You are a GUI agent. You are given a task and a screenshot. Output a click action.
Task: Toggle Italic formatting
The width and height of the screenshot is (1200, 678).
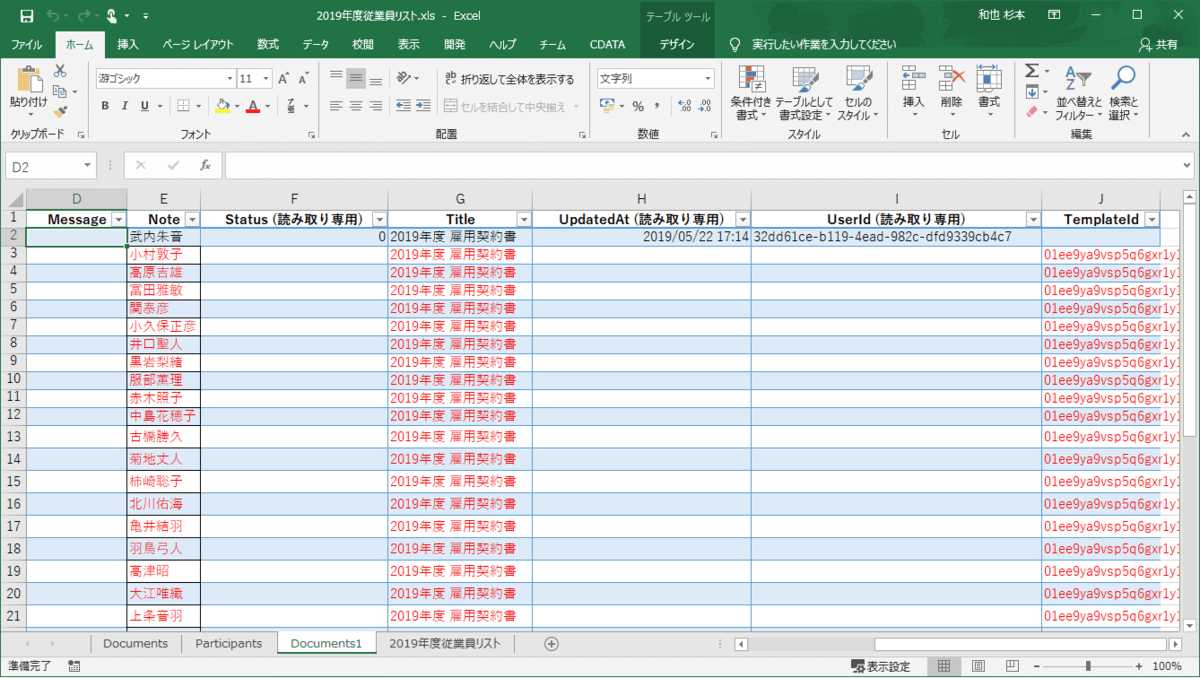click(x=125, y=106)
